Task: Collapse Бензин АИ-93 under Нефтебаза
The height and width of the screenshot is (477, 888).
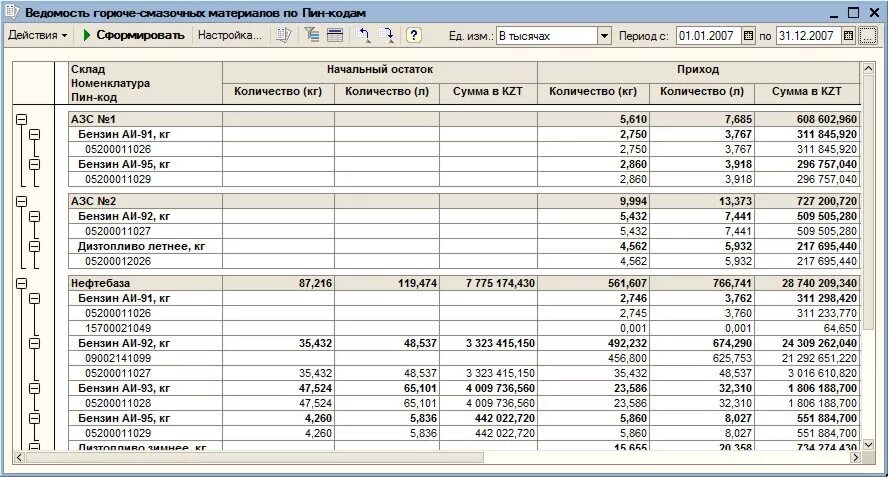Action: 35,388
